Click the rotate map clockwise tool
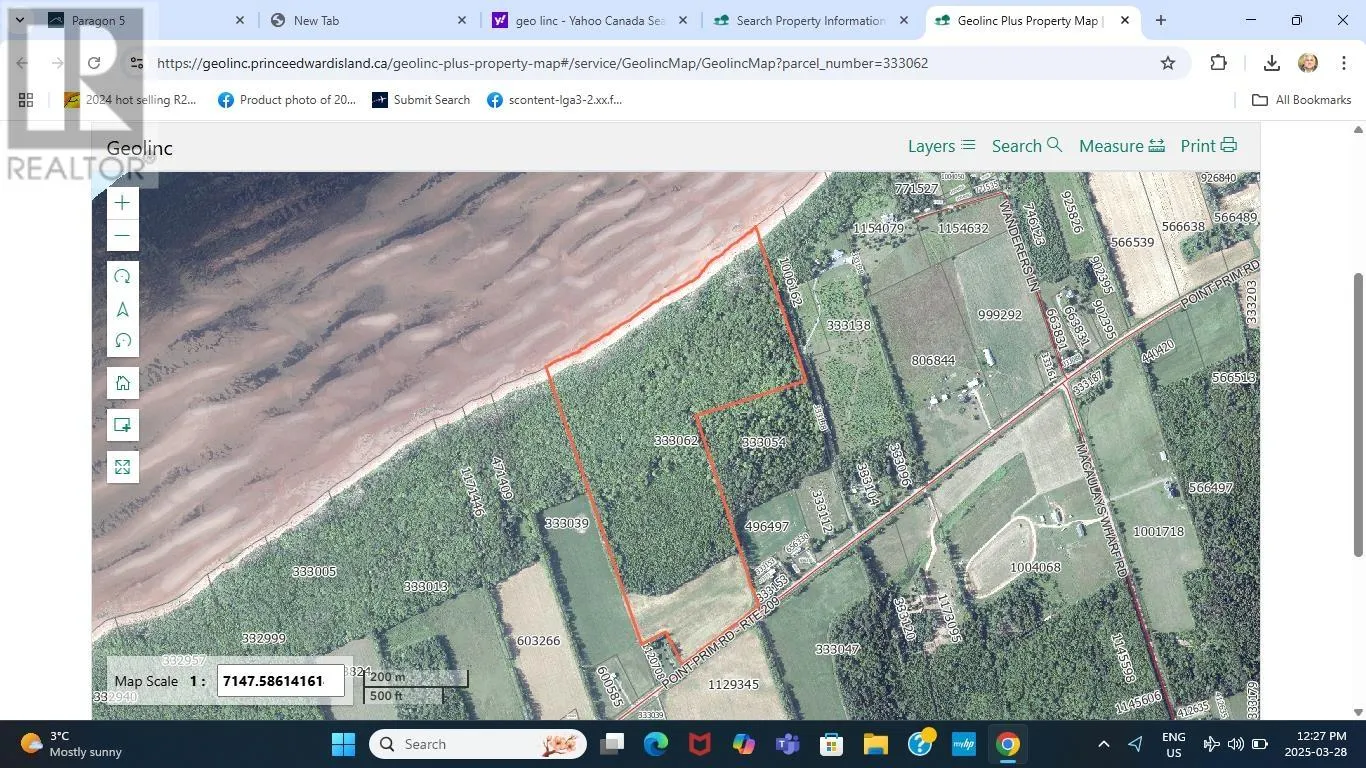Viewport: 1366px width, 768px height. click(x=122, y=276)
